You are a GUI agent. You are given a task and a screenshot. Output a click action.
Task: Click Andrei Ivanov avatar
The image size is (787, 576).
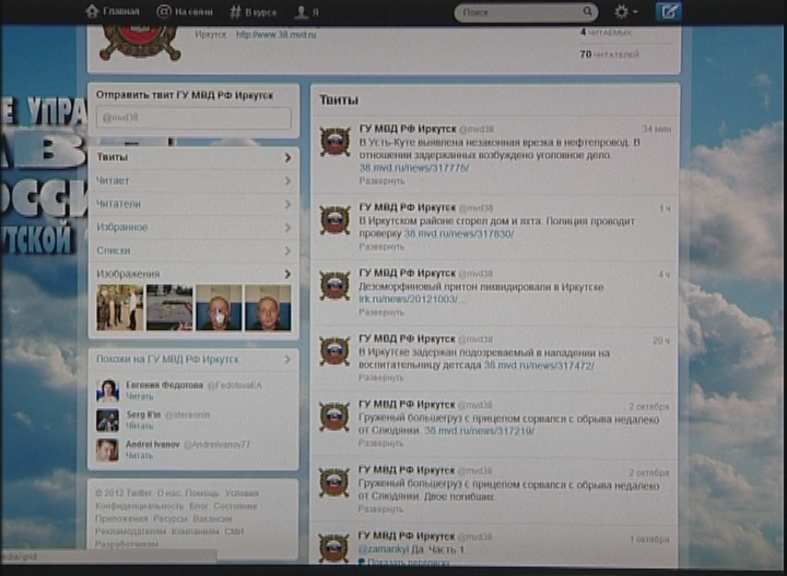[x=107, y=450]
